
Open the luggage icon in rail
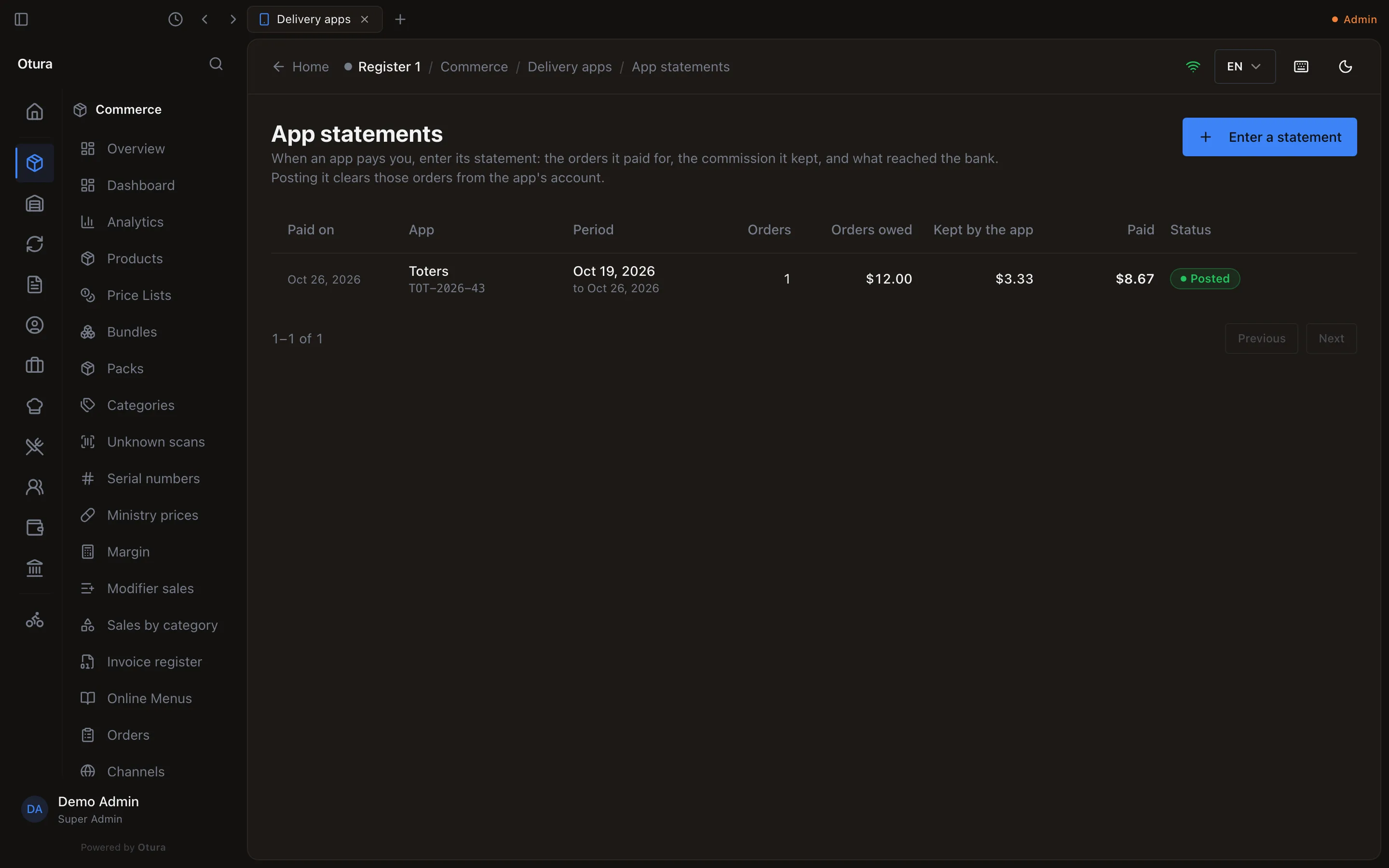34,365
